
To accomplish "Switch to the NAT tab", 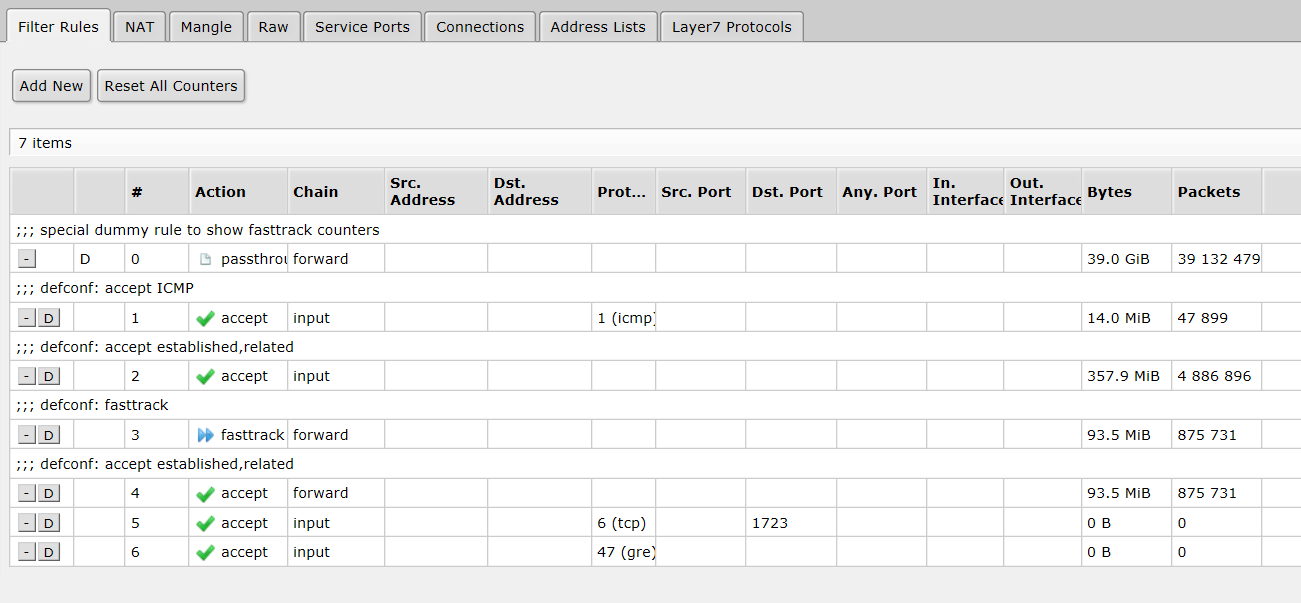I will click(x=140, y=27).
